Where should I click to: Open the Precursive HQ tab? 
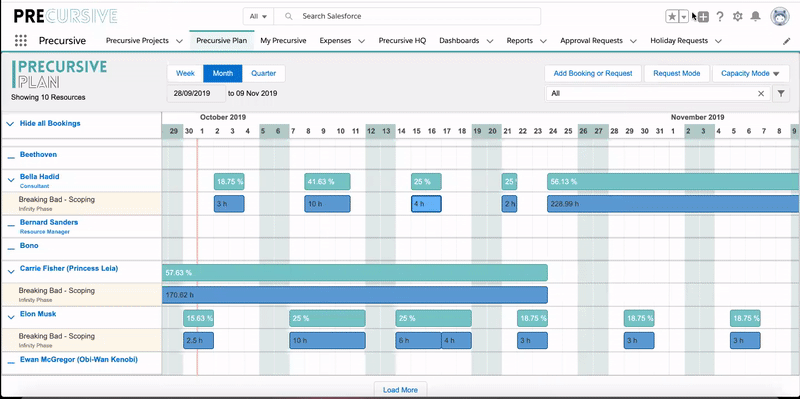(x=402, y=41)
